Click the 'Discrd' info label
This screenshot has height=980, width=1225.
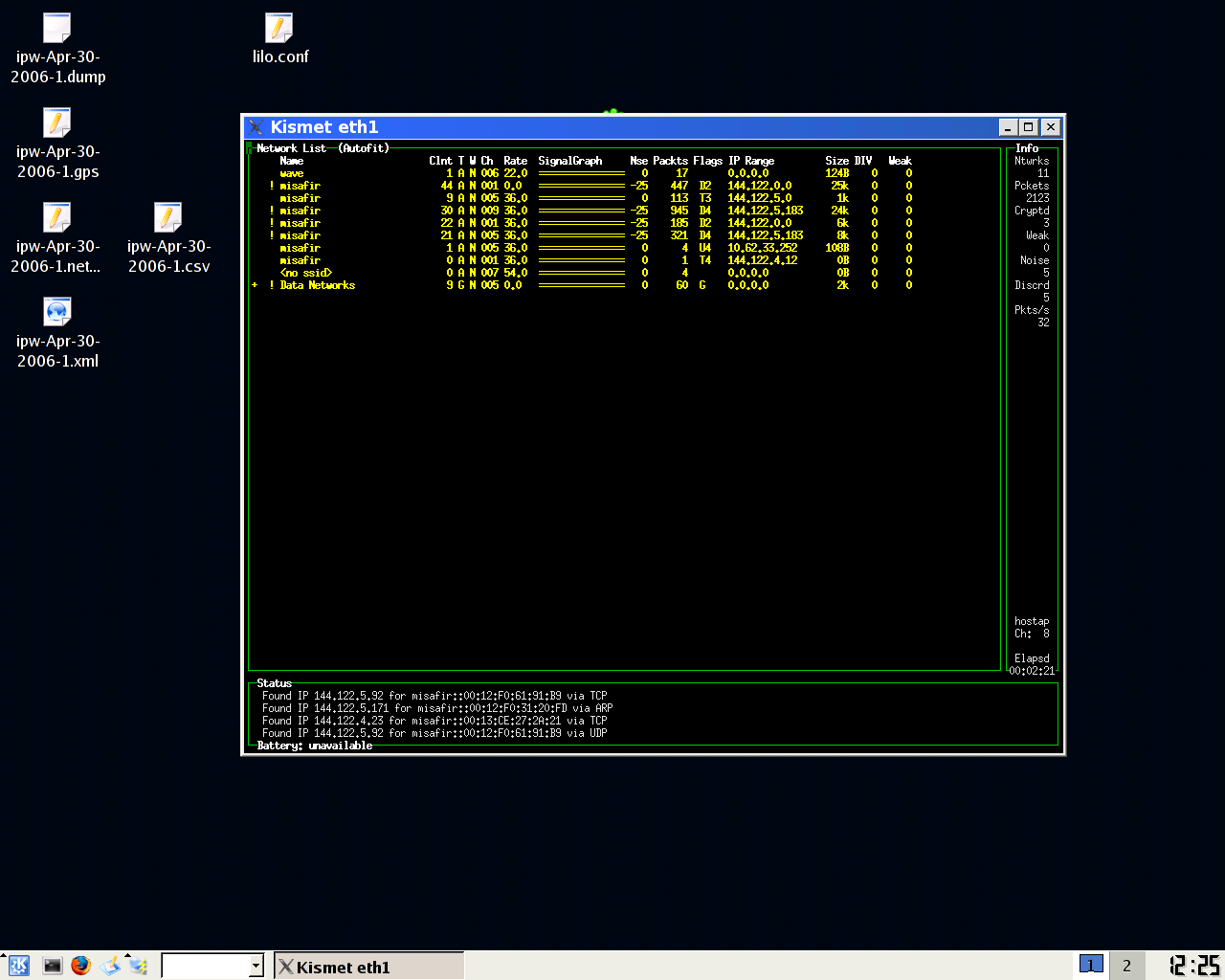pyautogui.click(x=1032, y=285)
